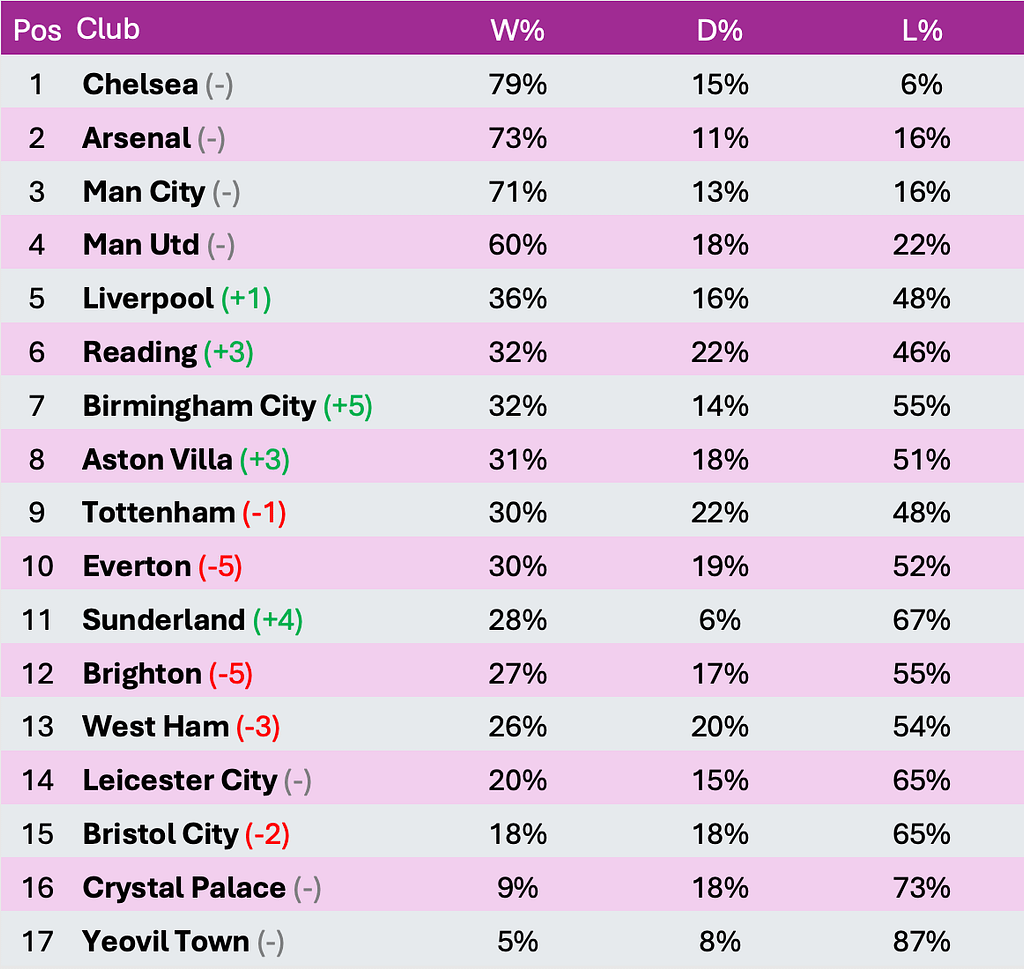Viewport: 1024px width, 969px height.
Task: Click the L% column header
Action: coord(921,30)
